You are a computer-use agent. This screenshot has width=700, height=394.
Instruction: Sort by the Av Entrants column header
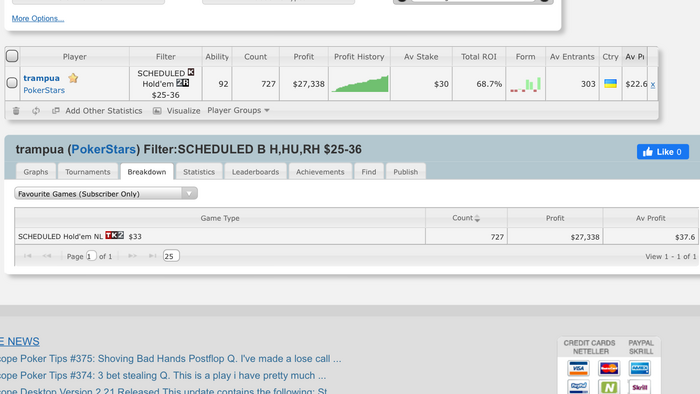tap(572, 57)
